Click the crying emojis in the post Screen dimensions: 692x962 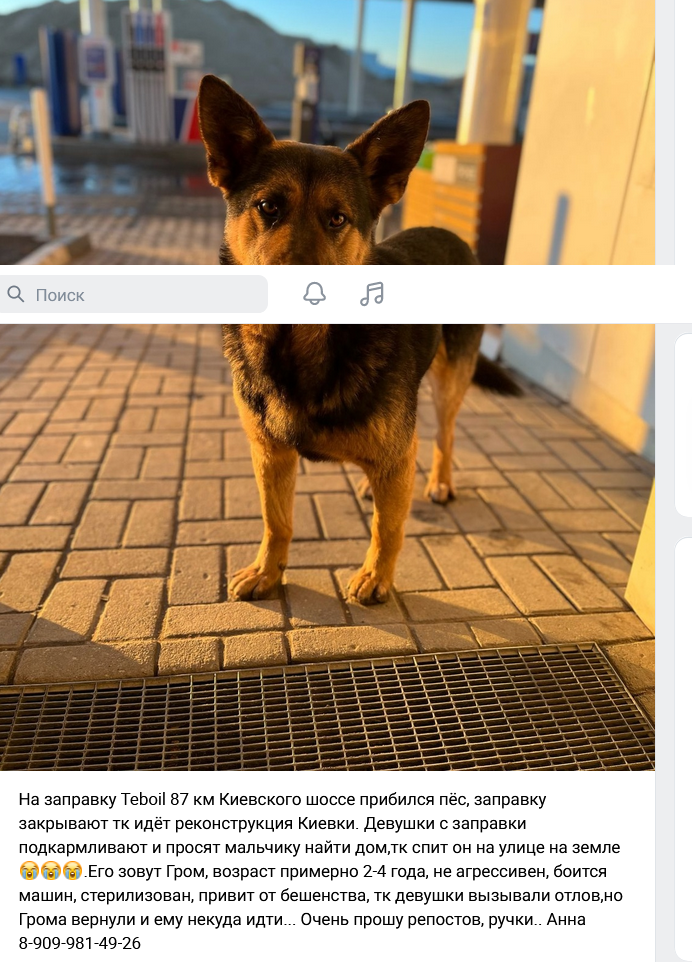click(51, 871)
